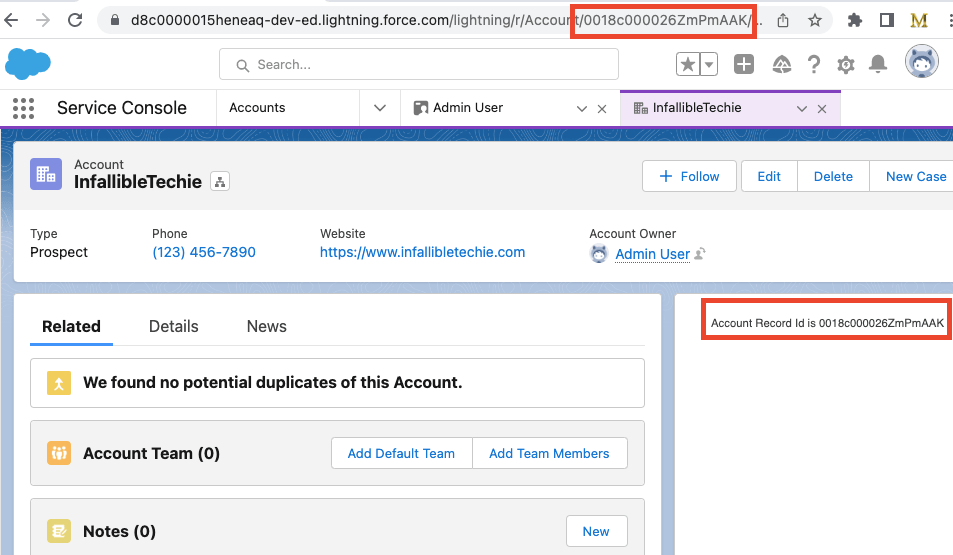Close the InfallibleTechie workspace tab
This screenshot has height=555, width=953.
[x=822, y=109]
